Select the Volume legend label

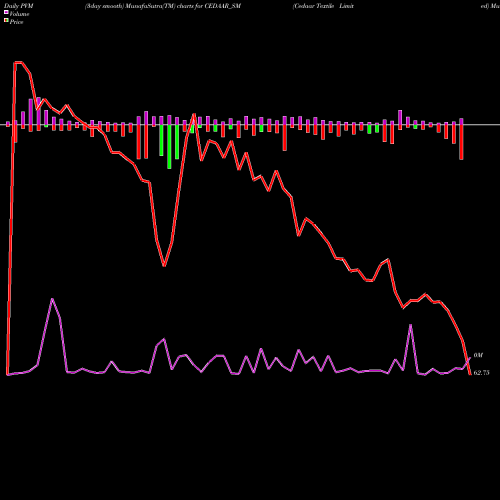pyautogui.click(x=19, y=14)
